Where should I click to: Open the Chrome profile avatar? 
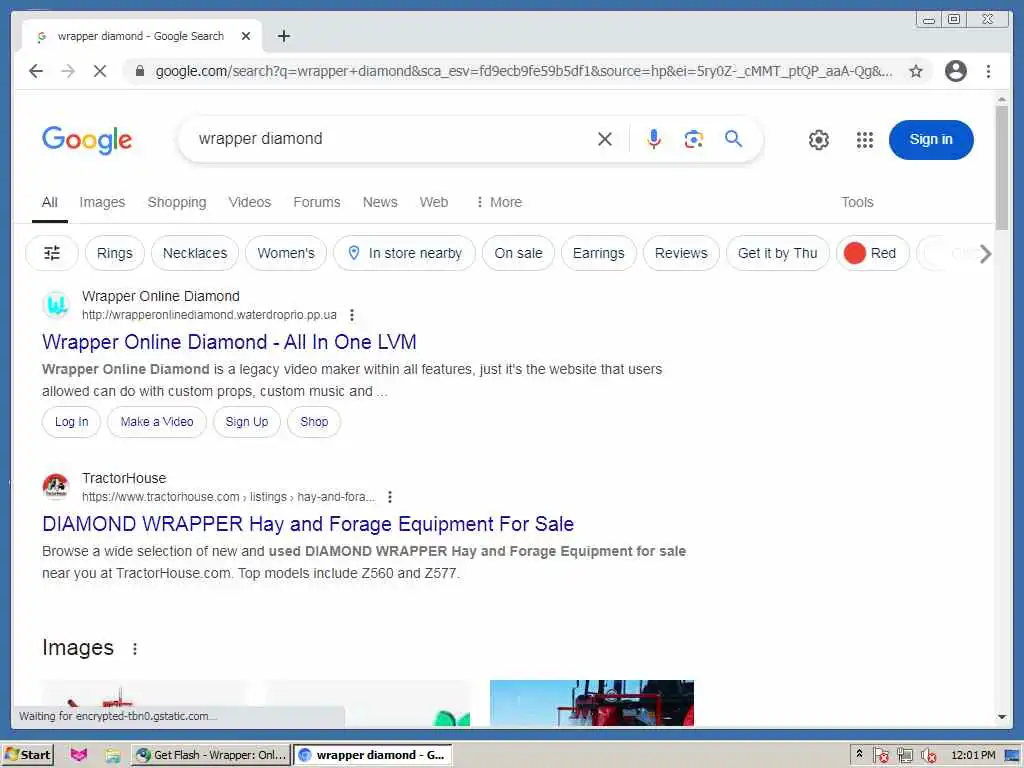tap(955, 71)
